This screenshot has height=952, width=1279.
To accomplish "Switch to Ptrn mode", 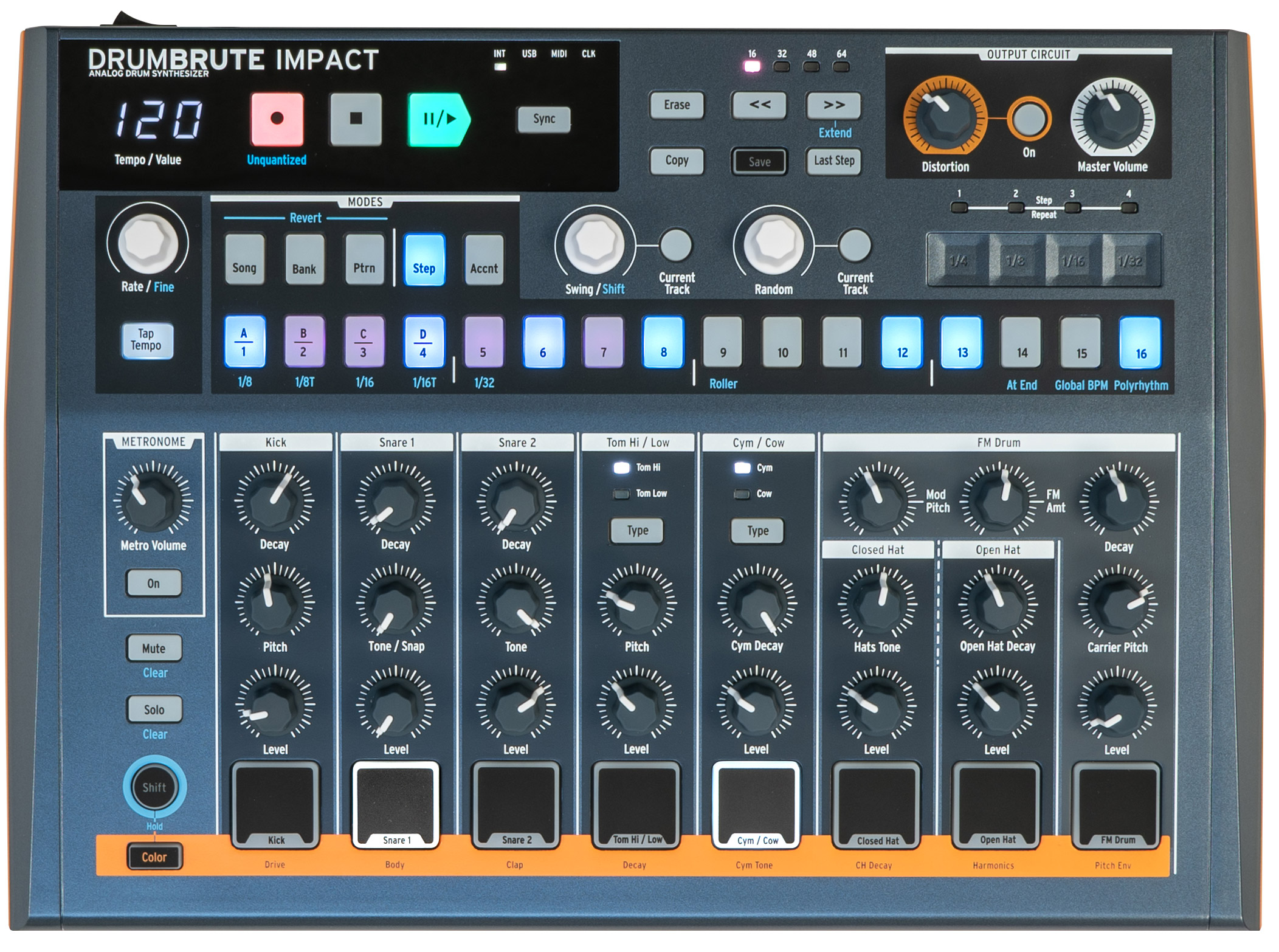I will click(365, 260).
